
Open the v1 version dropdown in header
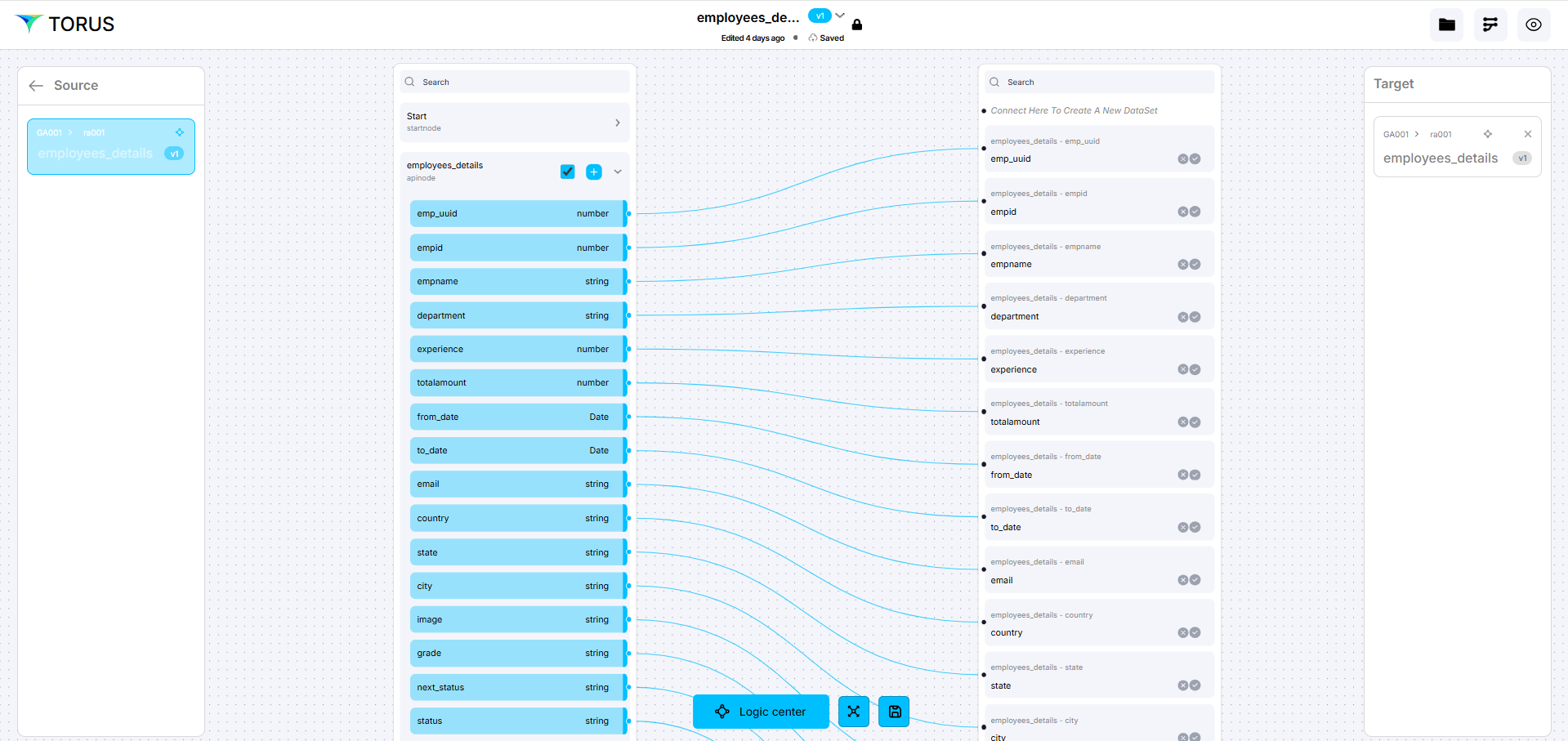pyautogui.click(x=839, y=16)
